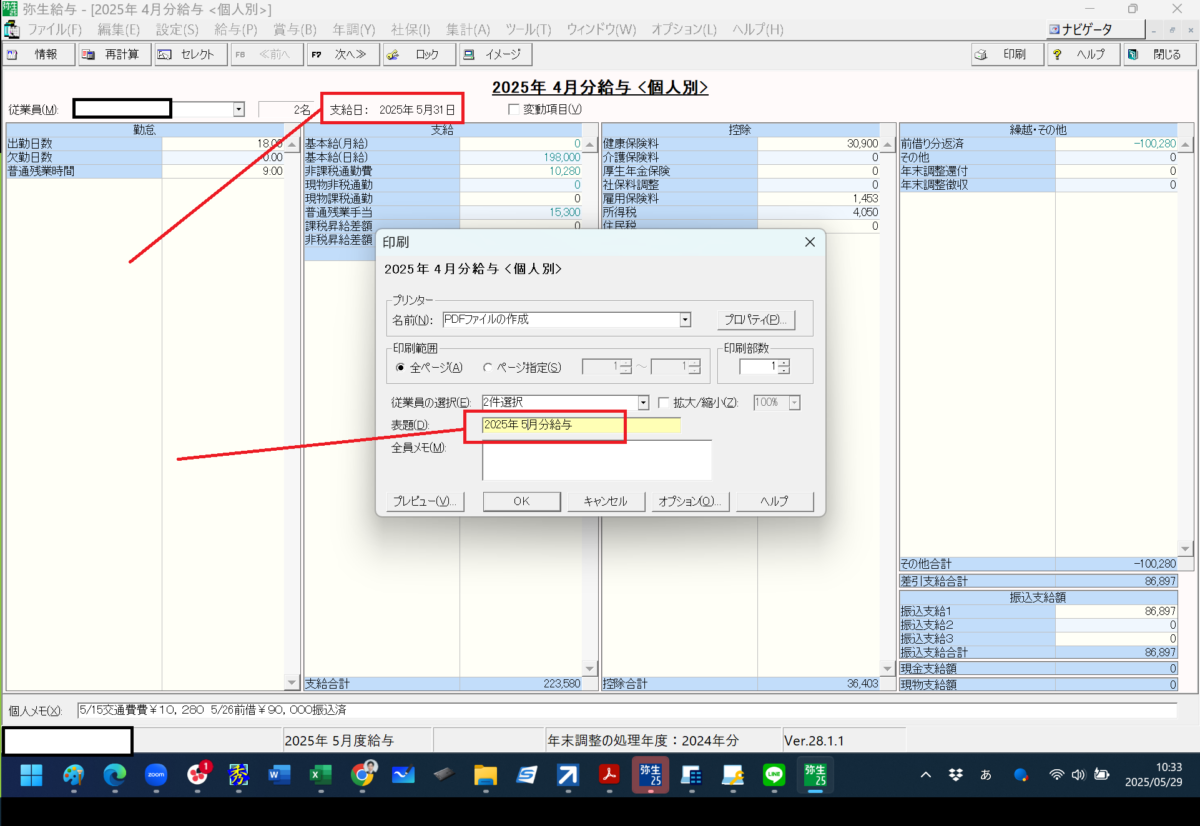Click the 情報 toolbar button
This screenshot has width=1200, height=826.
coord(38,54)
